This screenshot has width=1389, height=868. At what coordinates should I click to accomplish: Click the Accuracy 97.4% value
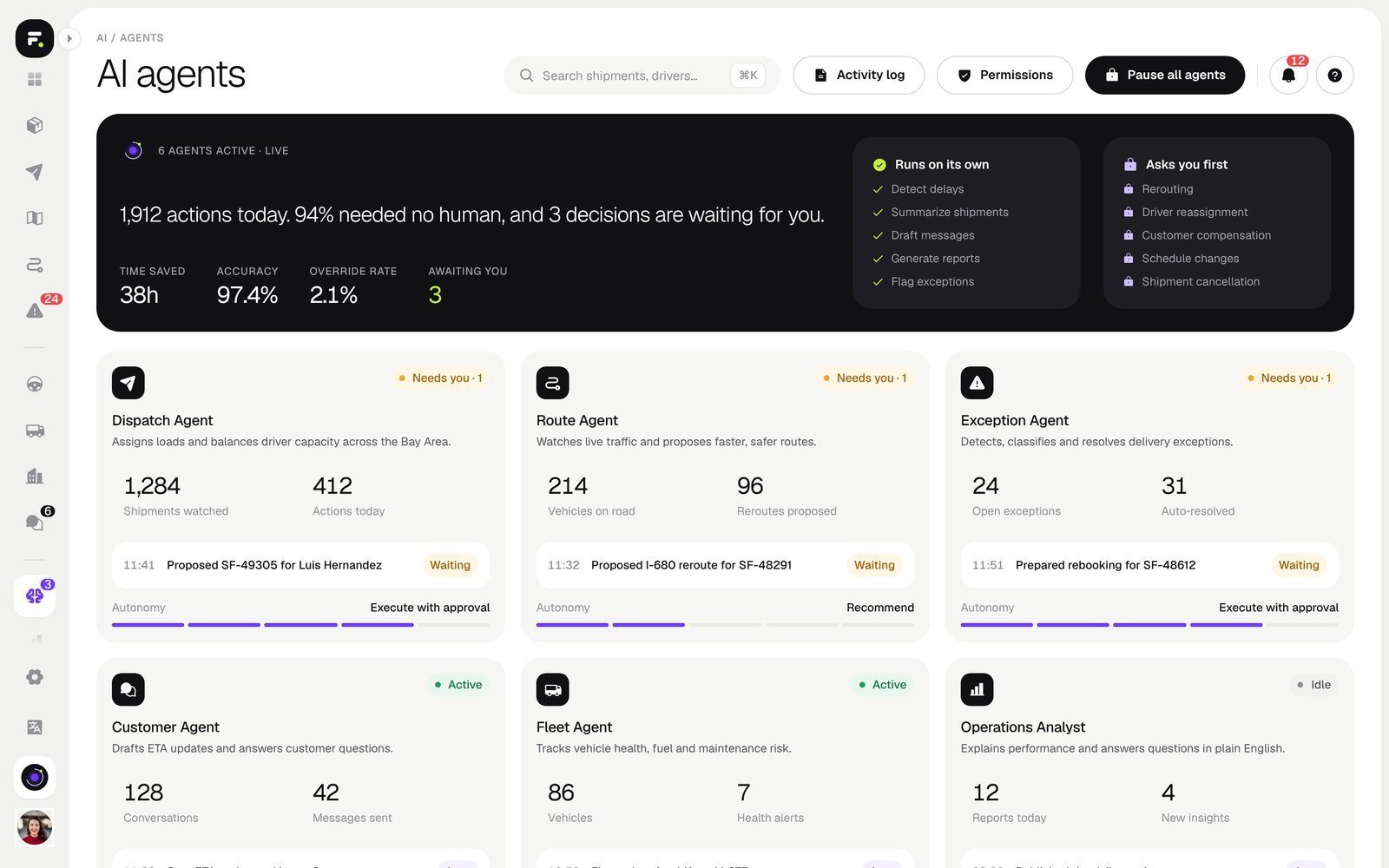click(x=247, y=295)
